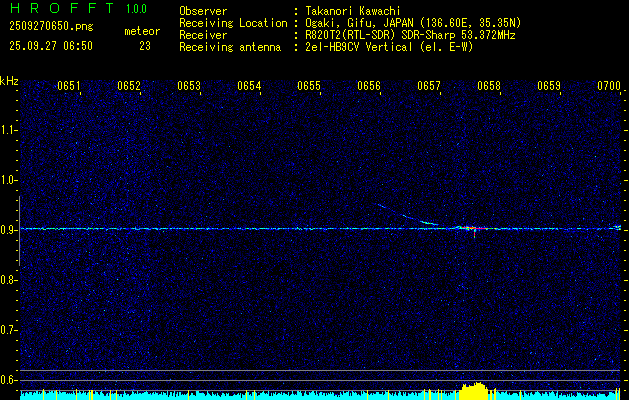The width and height of the screenshot is (629, 400).
Task: Click the kHz axis unit label
Action: tap(9, 81)
